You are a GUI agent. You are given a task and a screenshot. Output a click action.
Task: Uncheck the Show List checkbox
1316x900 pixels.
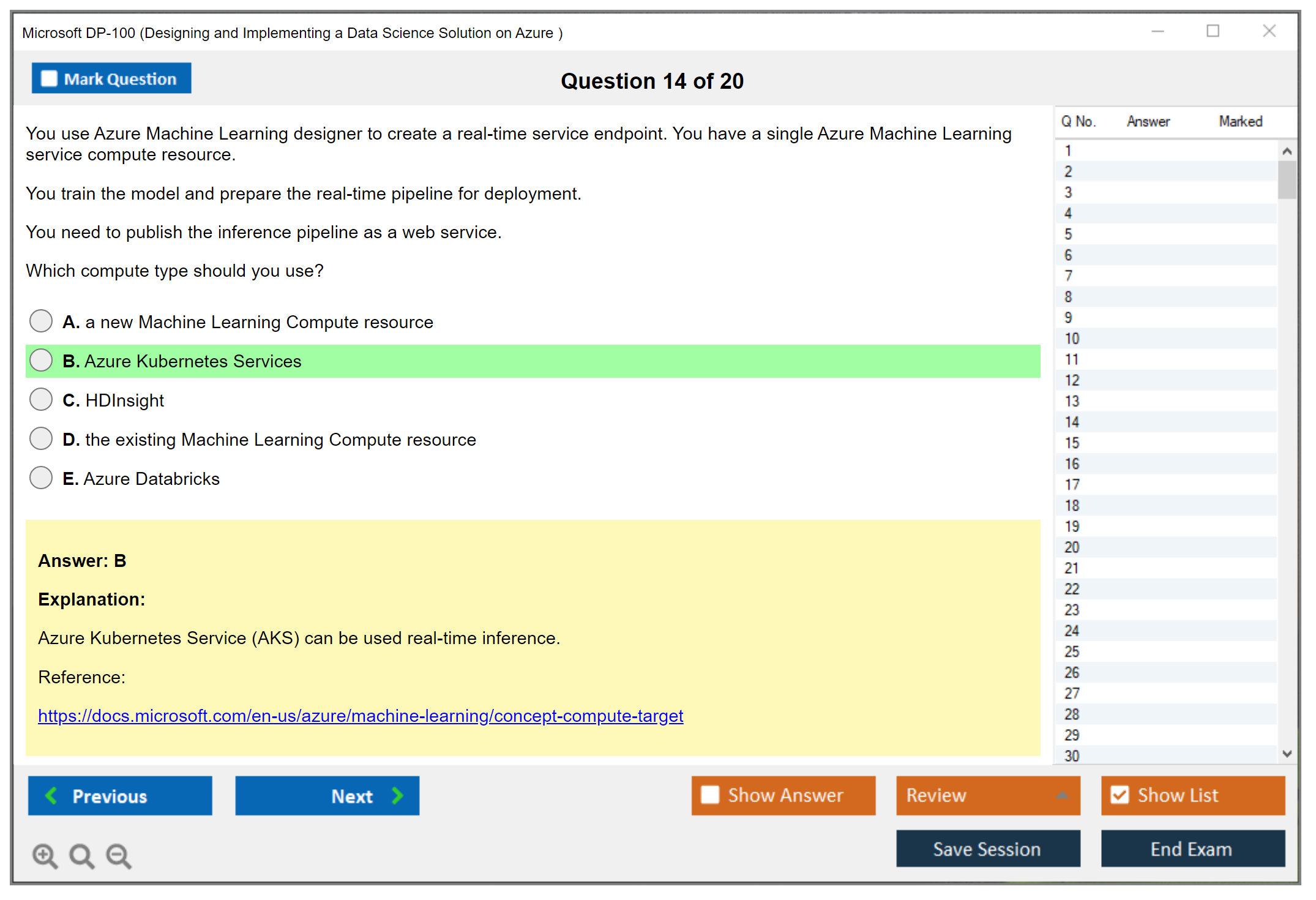(x=1120, y=795)
